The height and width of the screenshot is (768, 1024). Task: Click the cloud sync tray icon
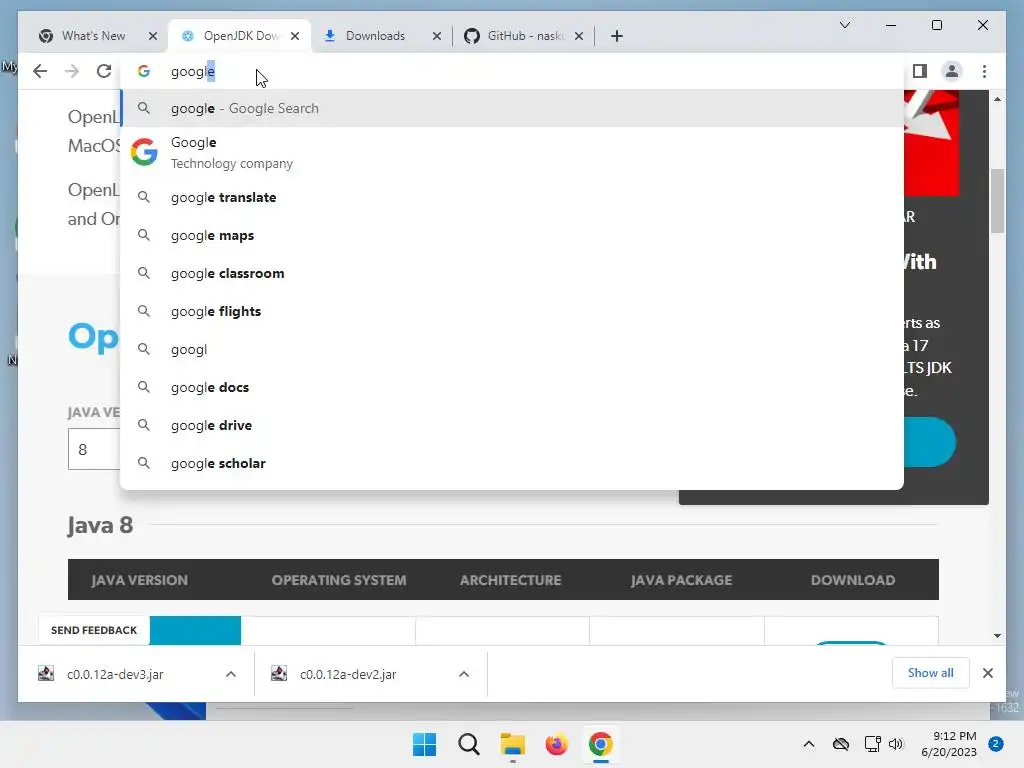pyautogui.click(x=841, y=744)
